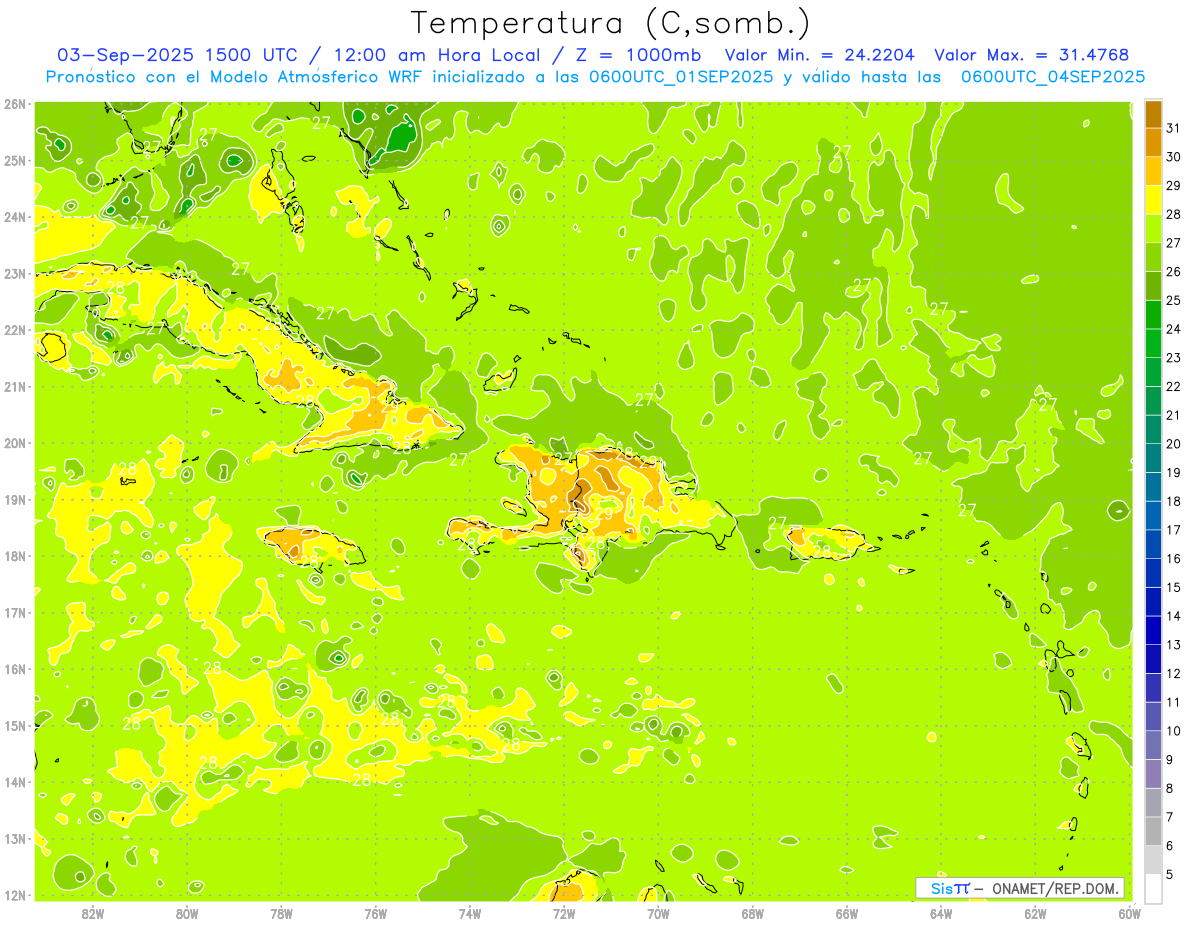Click the 74W longitude label
1200x927 pixels.
tap(470, 913)
